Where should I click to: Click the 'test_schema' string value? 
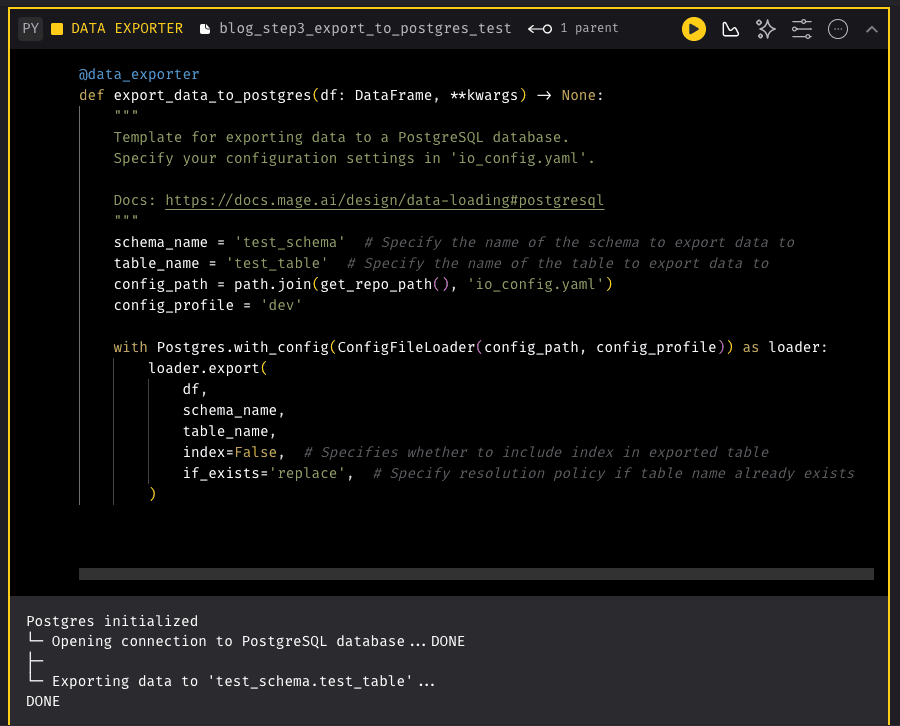[289, 242]
